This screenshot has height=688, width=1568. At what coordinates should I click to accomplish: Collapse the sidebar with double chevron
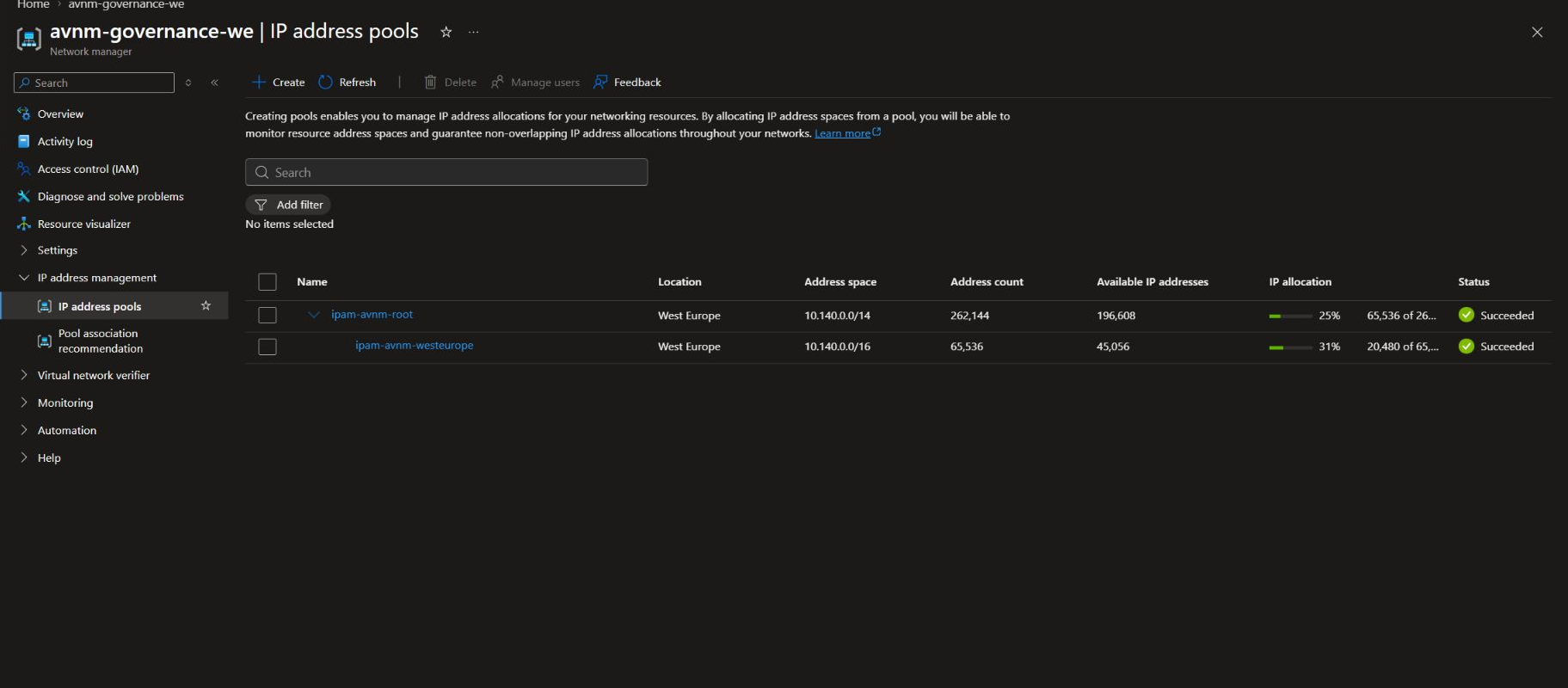pyautogui.click(x=214, y=83)
